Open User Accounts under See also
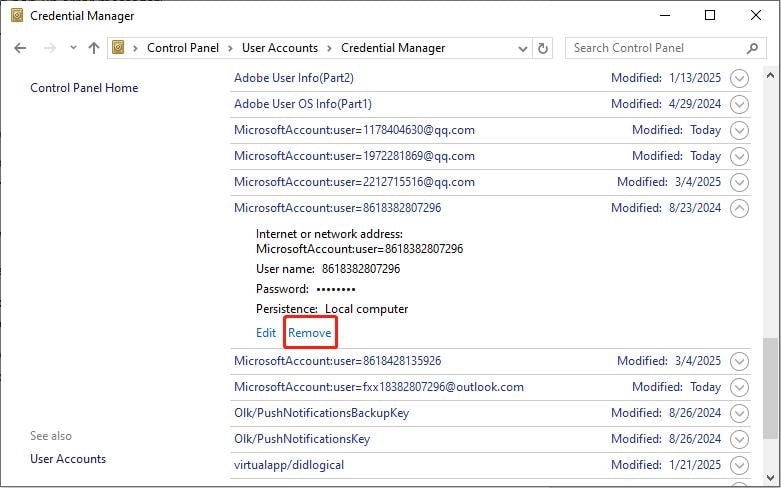This screenshot has width=781, height=488. click(68, 459)
